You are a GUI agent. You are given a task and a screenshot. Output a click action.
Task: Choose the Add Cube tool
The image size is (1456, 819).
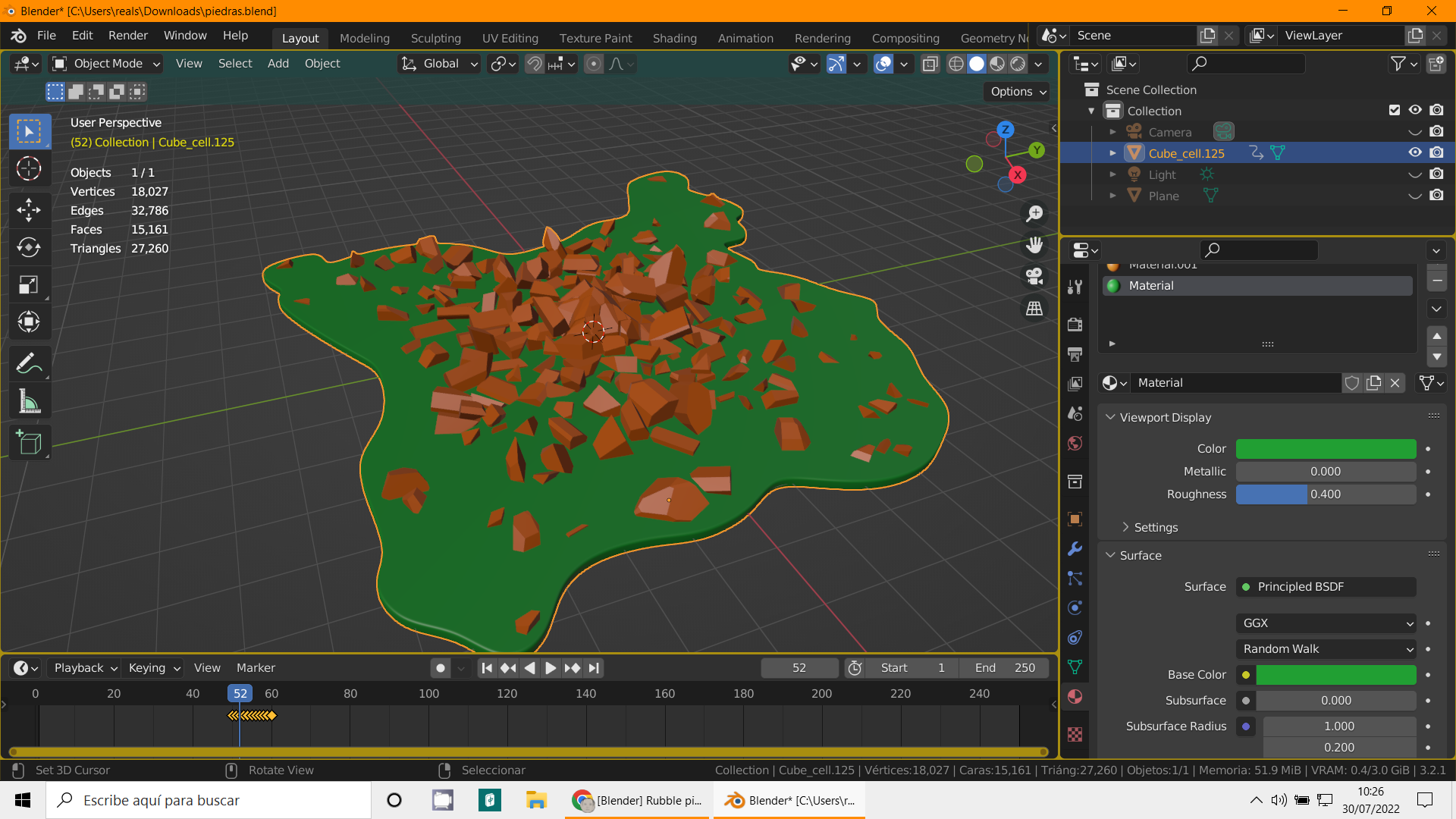point(29,443)
